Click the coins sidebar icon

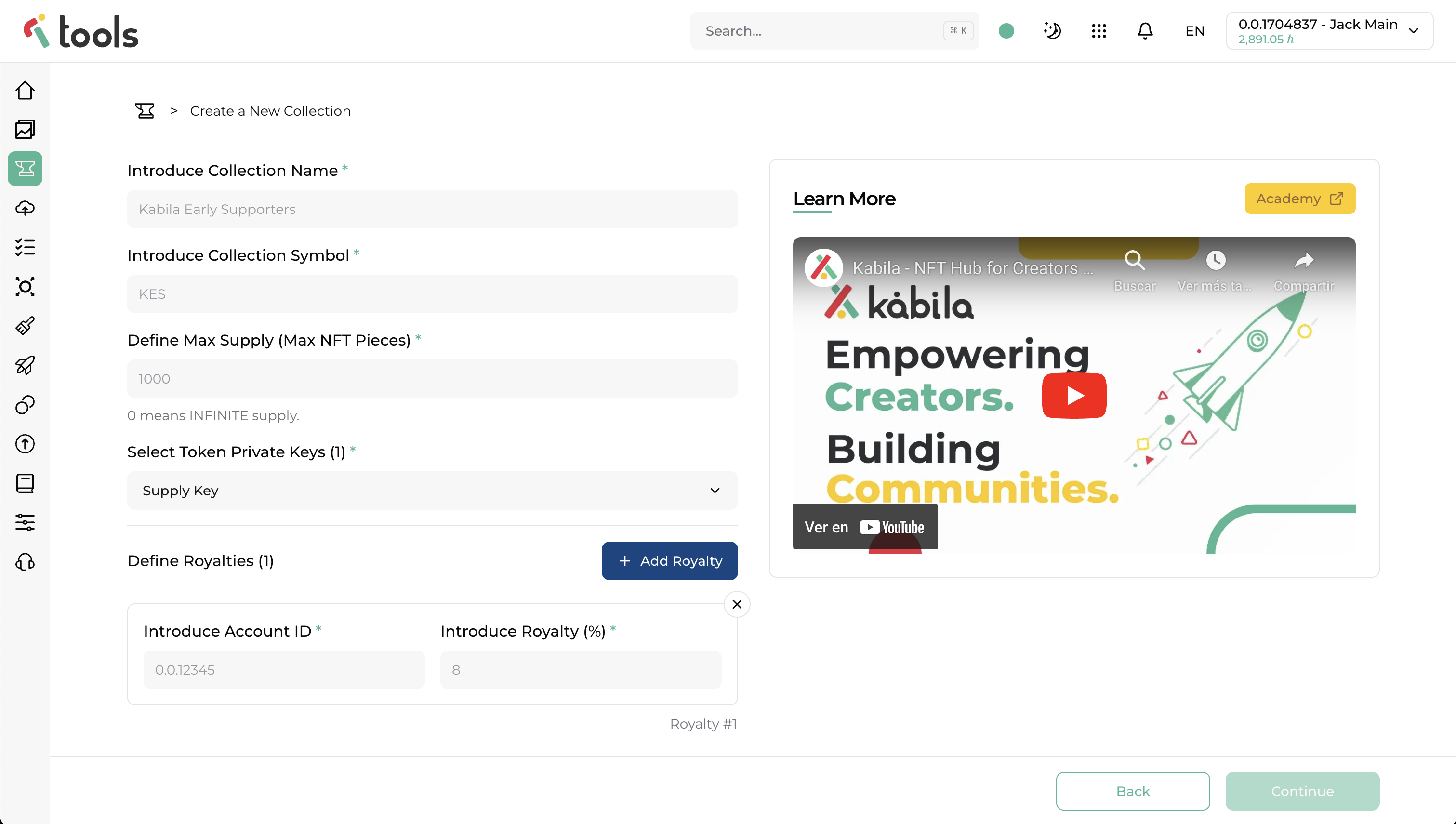pos(25,405)
